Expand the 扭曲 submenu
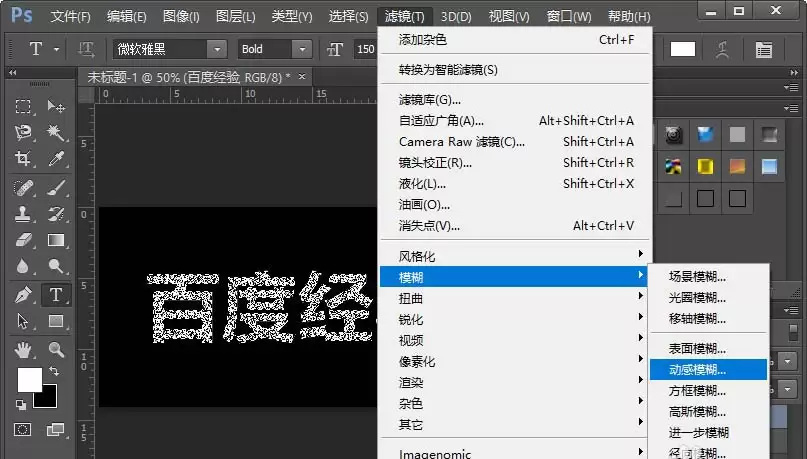The height and width of the screenshot is (459, 807). coord(515,298)
